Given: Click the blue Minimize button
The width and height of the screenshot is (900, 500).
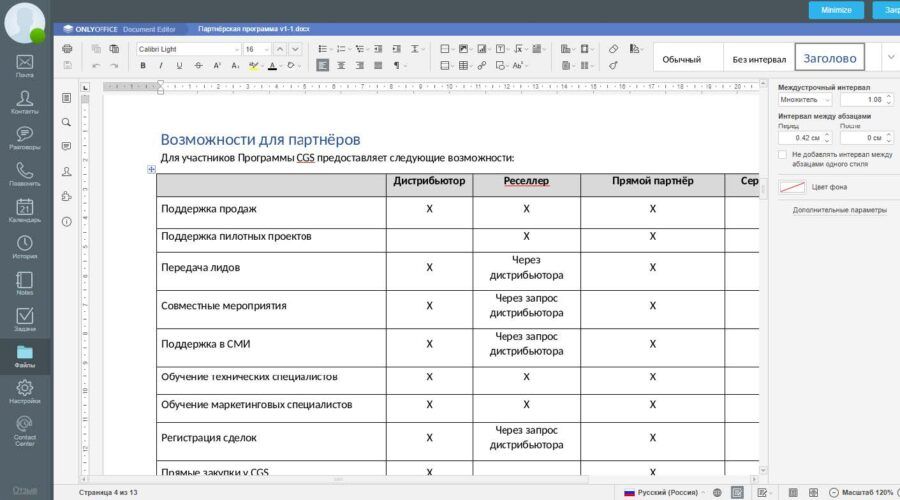Looking at the screenshot, I should pos(836,10).
